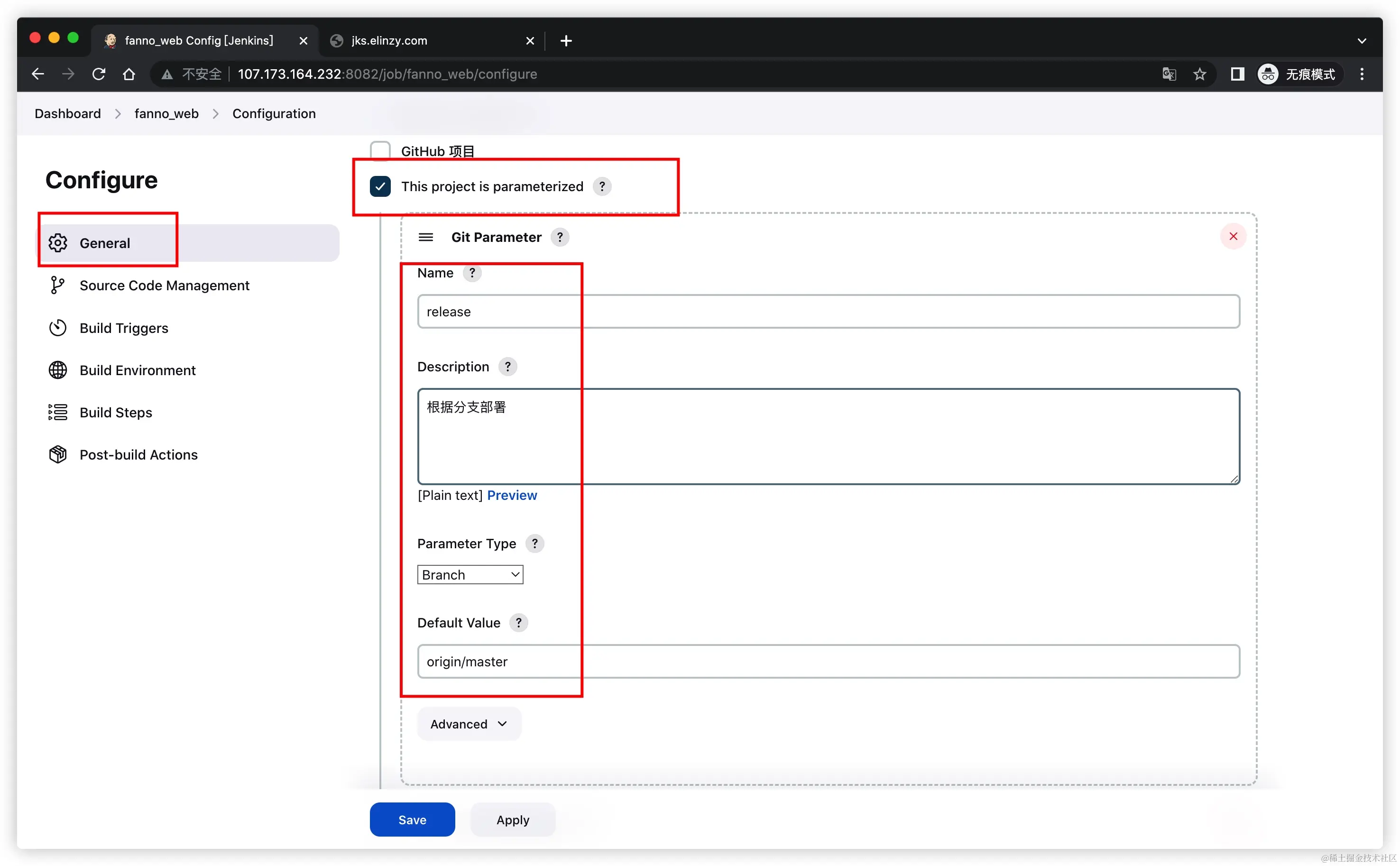Bookmark this page with the star icon
The image size is (1400, 866).
coord(1199,74)
